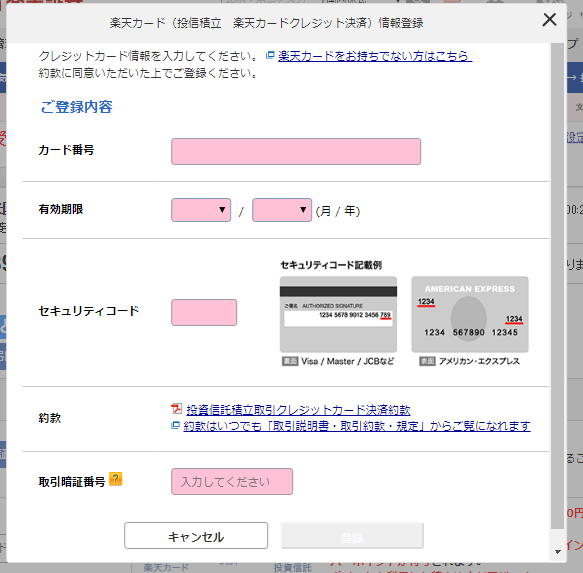583x573 pixels.
Task: Click external-link icon before 楽天カードをお持ちでない方
Action: click(270, 55)
